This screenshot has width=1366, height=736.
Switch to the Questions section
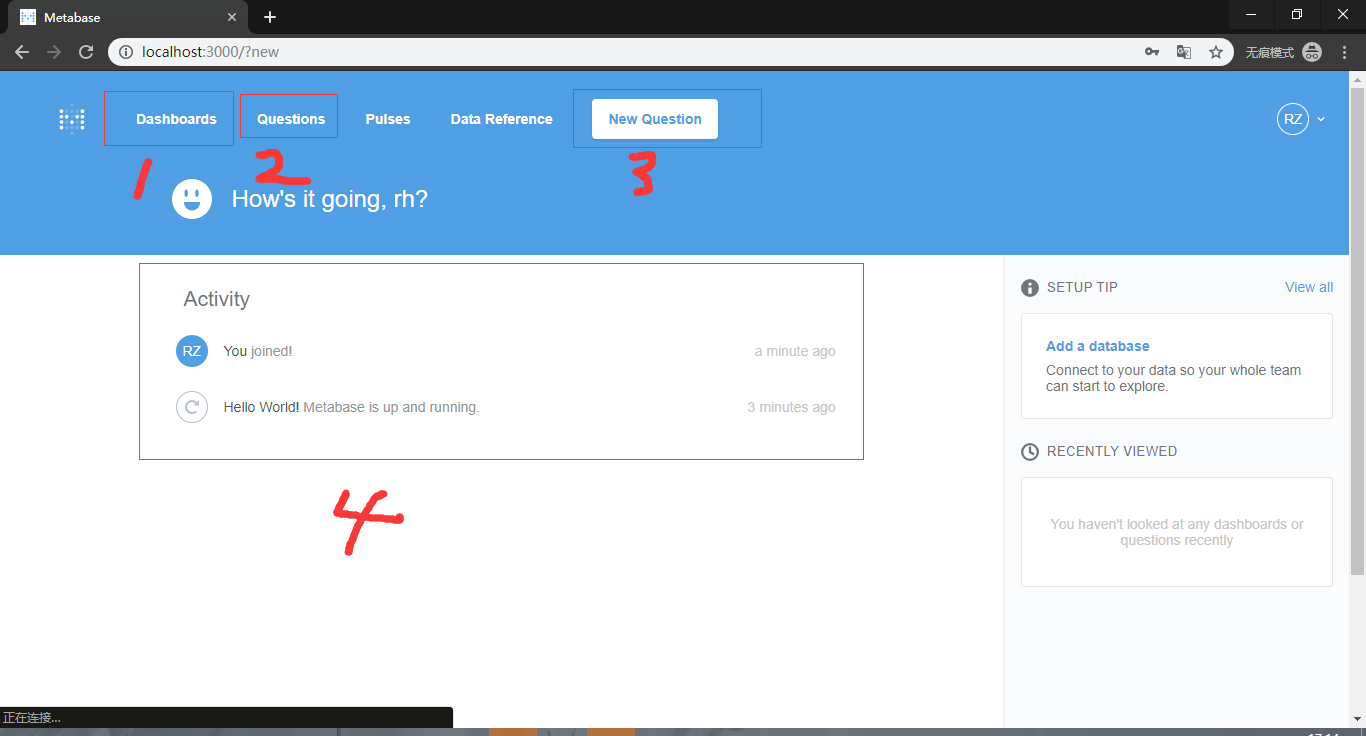(x=289, y=117)
